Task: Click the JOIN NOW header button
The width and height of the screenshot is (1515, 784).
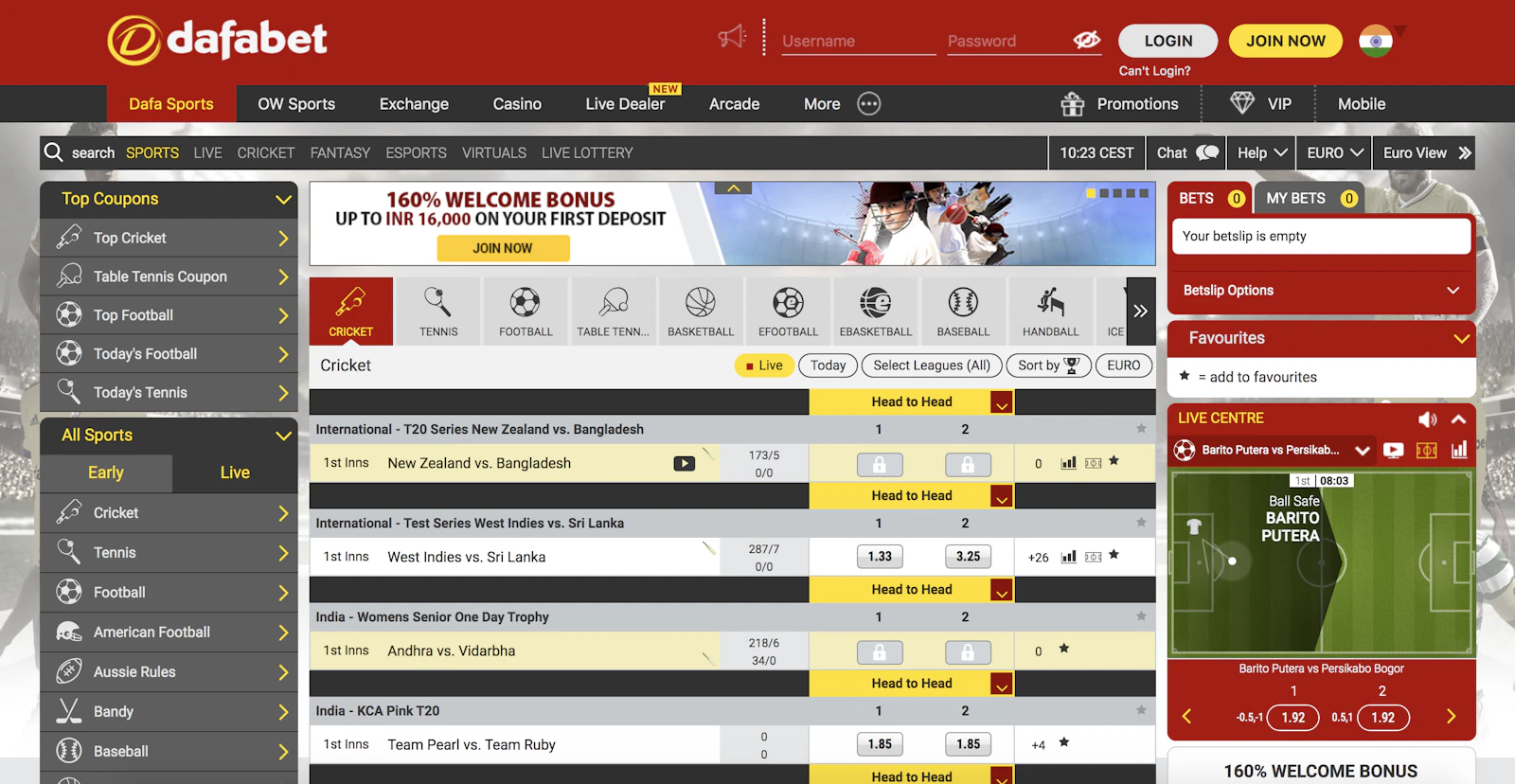Action: click(1285, 41)
